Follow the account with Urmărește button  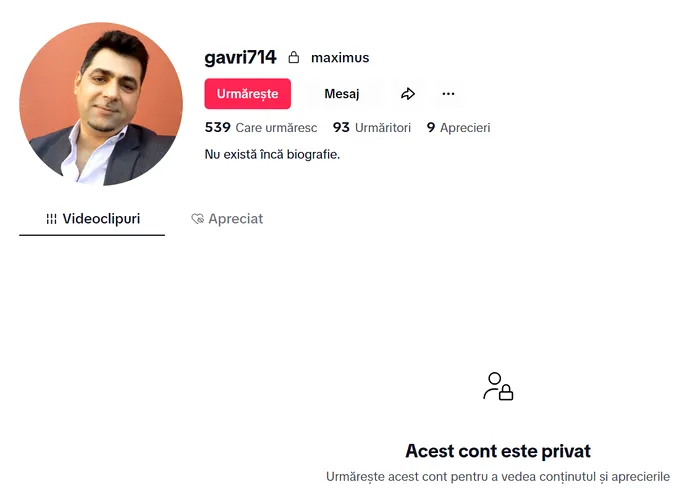point(248,94)
